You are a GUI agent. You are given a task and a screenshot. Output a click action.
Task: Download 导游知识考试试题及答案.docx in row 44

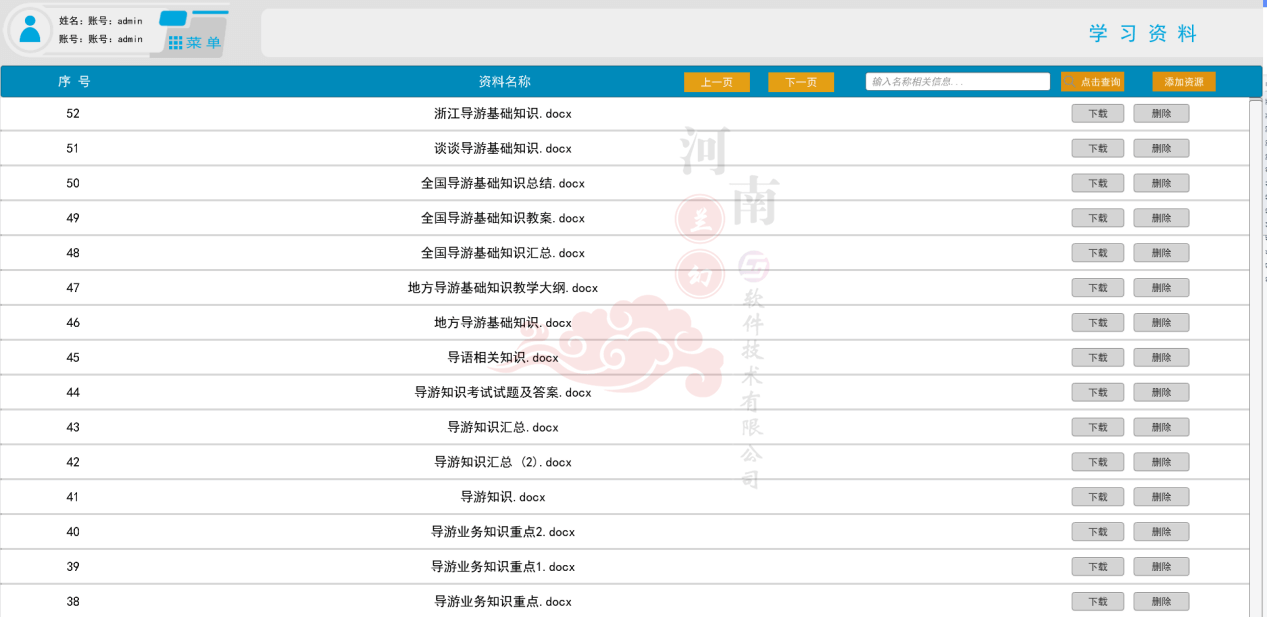1097,393
